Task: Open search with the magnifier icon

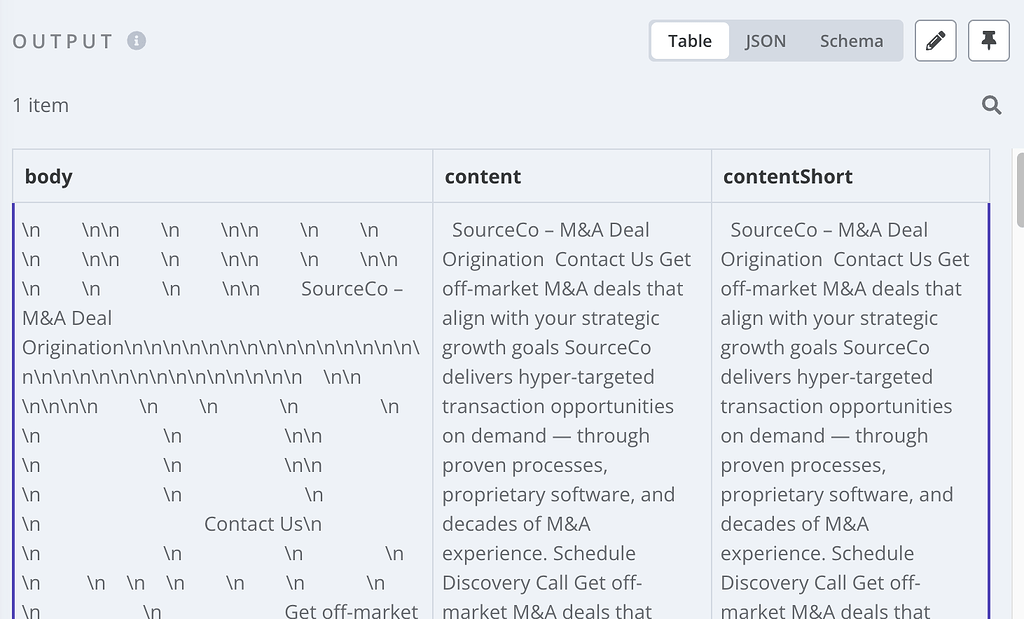Action: coord(991,105)
